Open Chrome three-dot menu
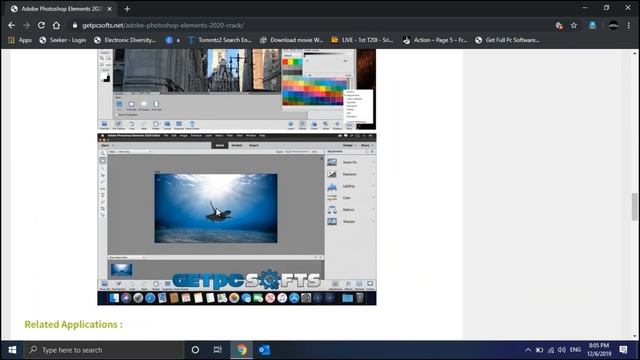Viewport: 640px width, 360px height. coord(629,25)
